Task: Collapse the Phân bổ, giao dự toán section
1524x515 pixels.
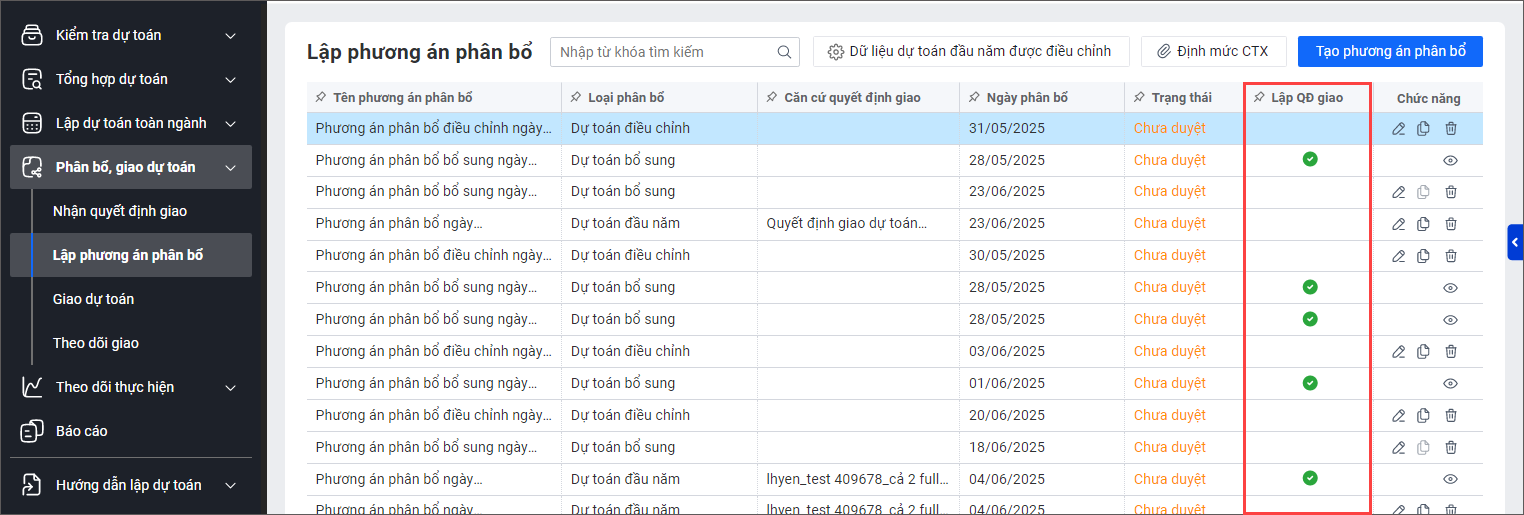Action: [x=230, y=168]
